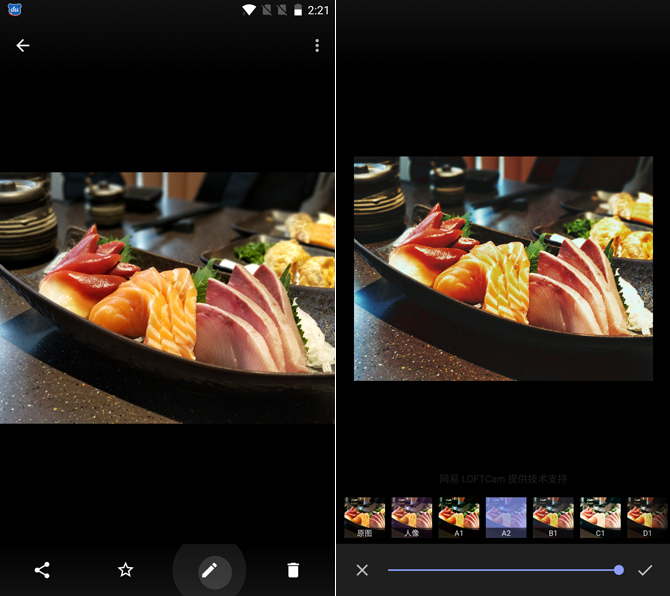
Task: Tap the second no-SIM icon beside the battery
Action: (282, 10)
